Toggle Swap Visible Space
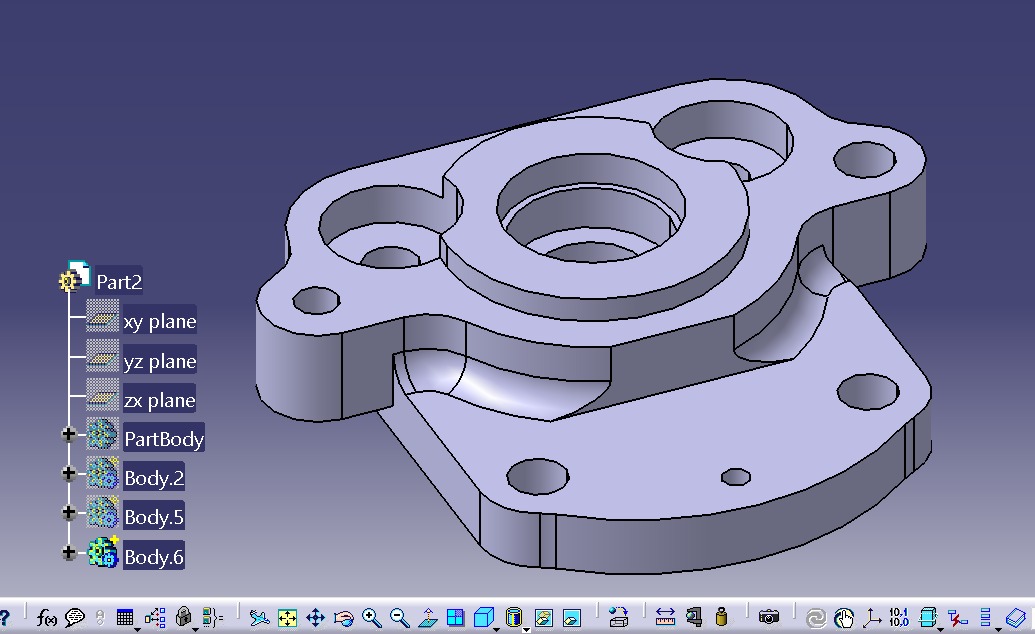 571,618
